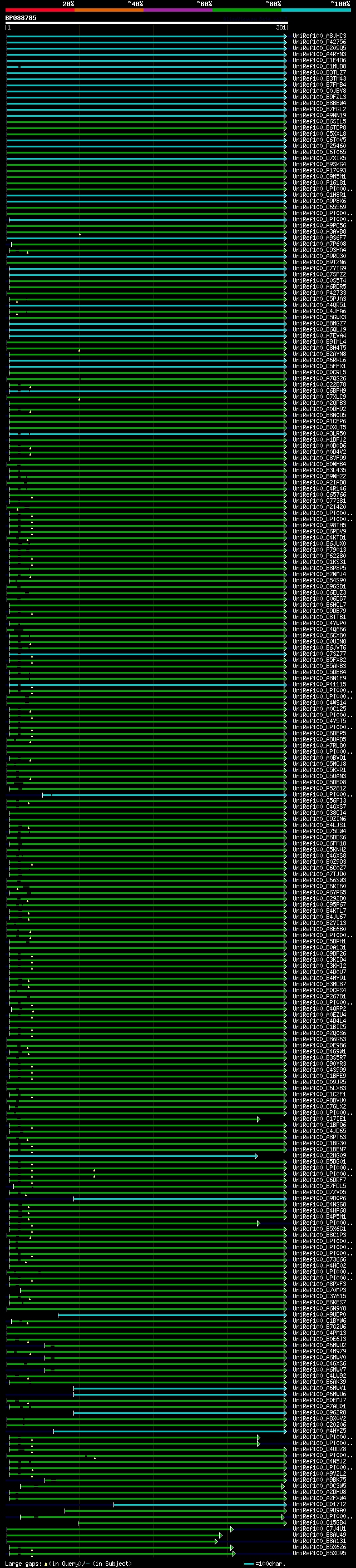Image resolution: width=356 pixels, height=1568 pixels.
Task: Open hit UniRef100_A8JHC3 label
Action: click(319, 36)
